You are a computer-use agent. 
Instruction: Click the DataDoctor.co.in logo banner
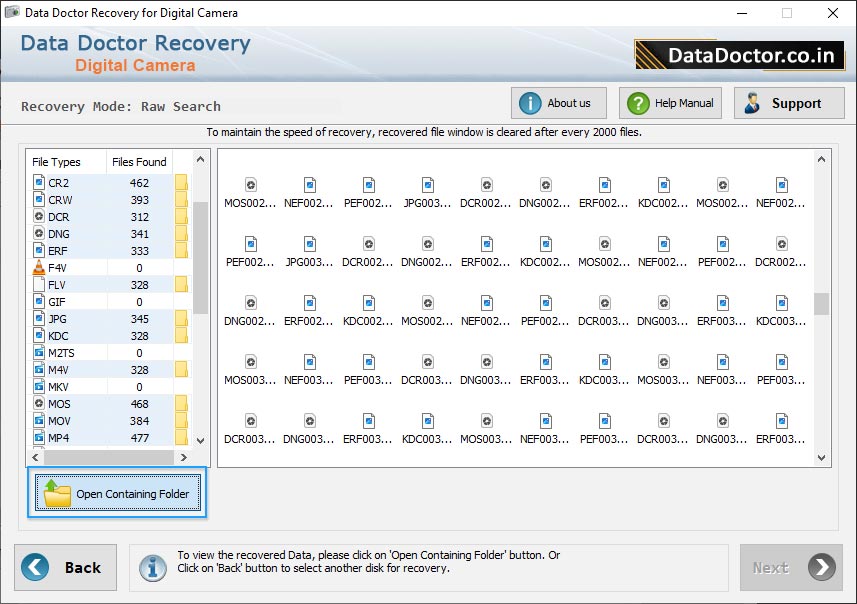tap(738, 55)
